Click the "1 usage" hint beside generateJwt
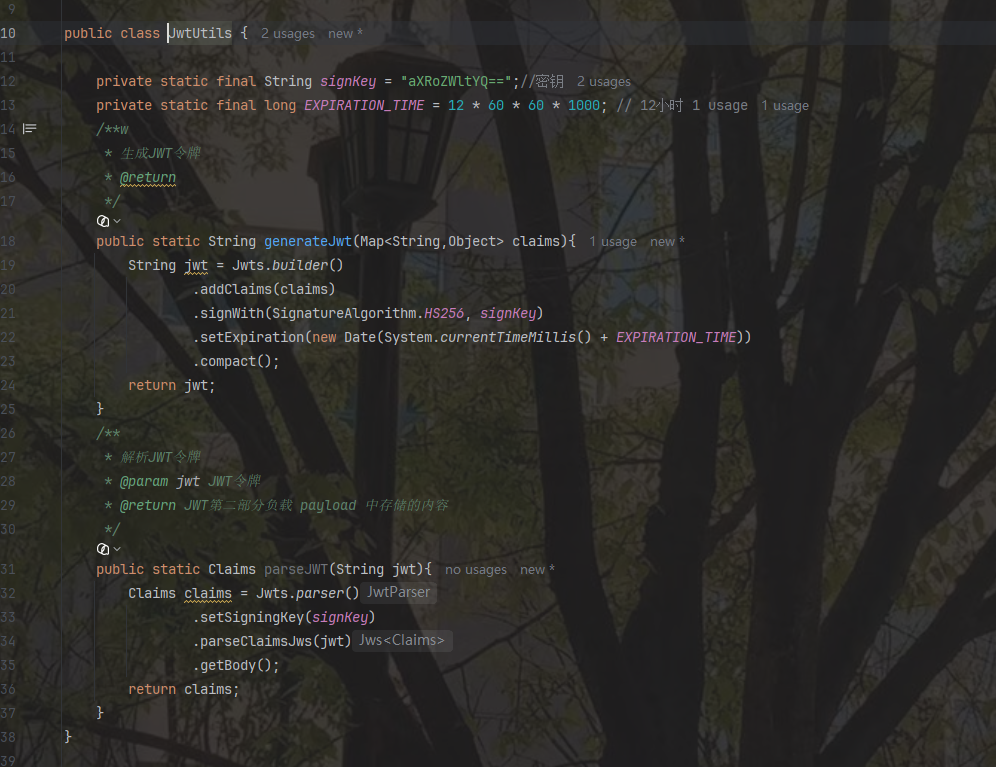Image resolution: width=996 pixels, height=767 pixels. [x=613, y=241]
